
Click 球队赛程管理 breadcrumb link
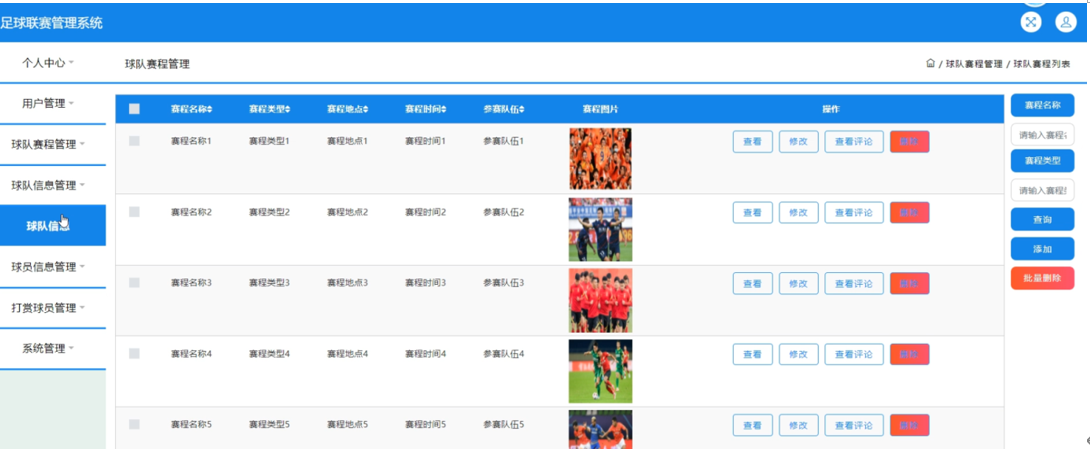(974, 64)
